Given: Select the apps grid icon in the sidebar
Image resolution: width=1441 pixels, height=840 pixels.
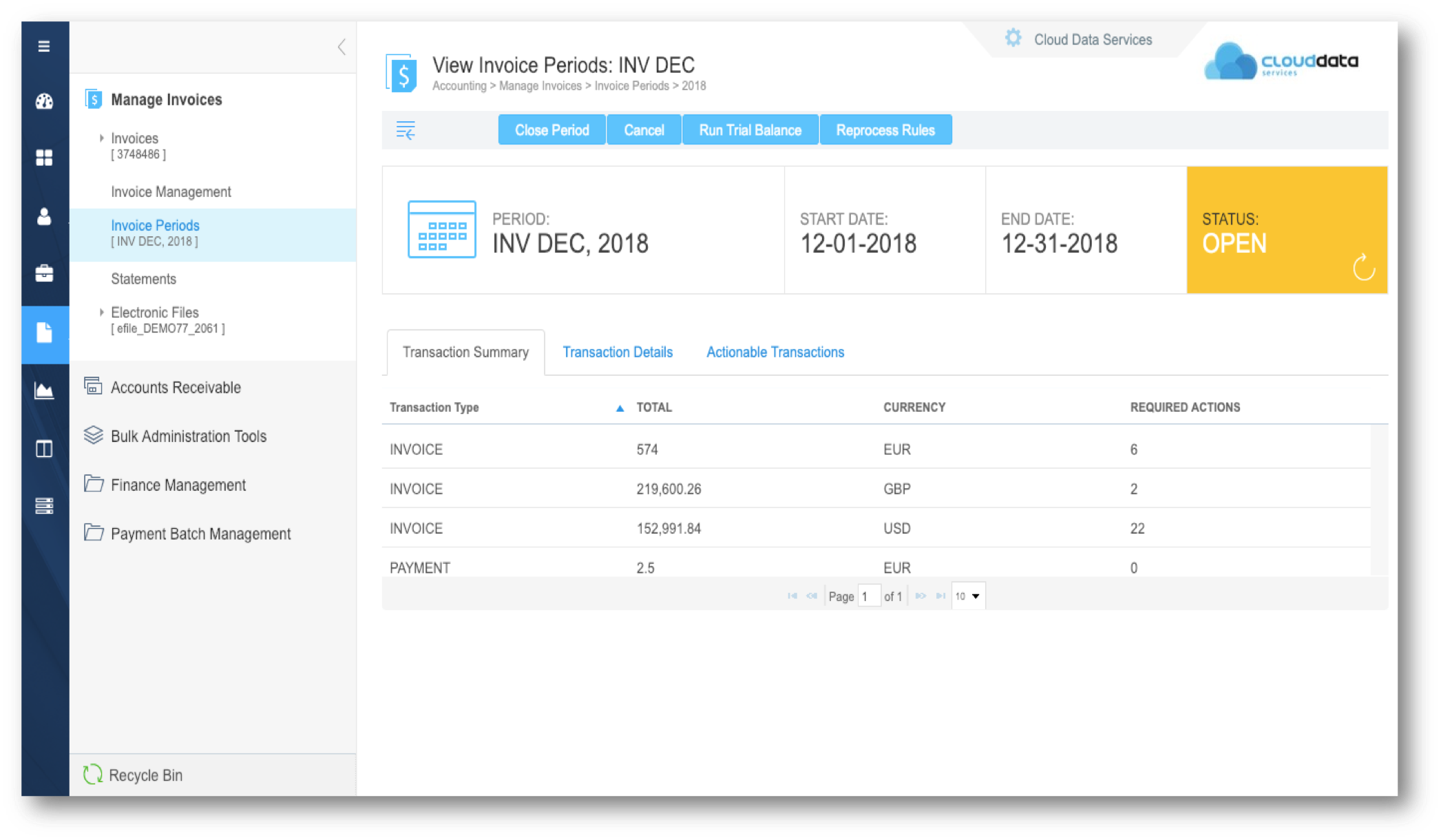Looking at the screenshot, I should 44,157.
